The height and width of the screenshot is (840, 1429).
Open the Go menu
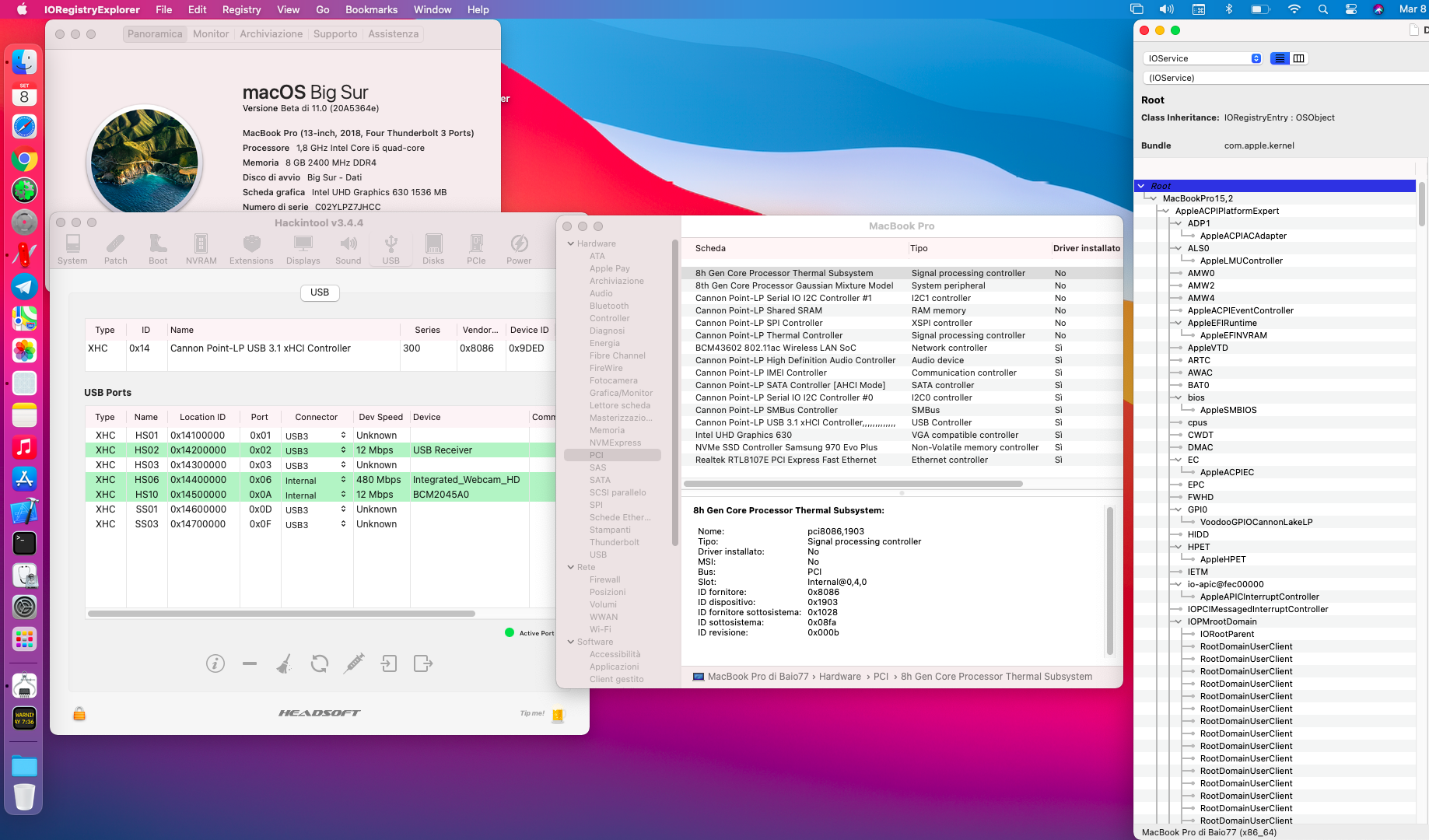pos(323,9)
